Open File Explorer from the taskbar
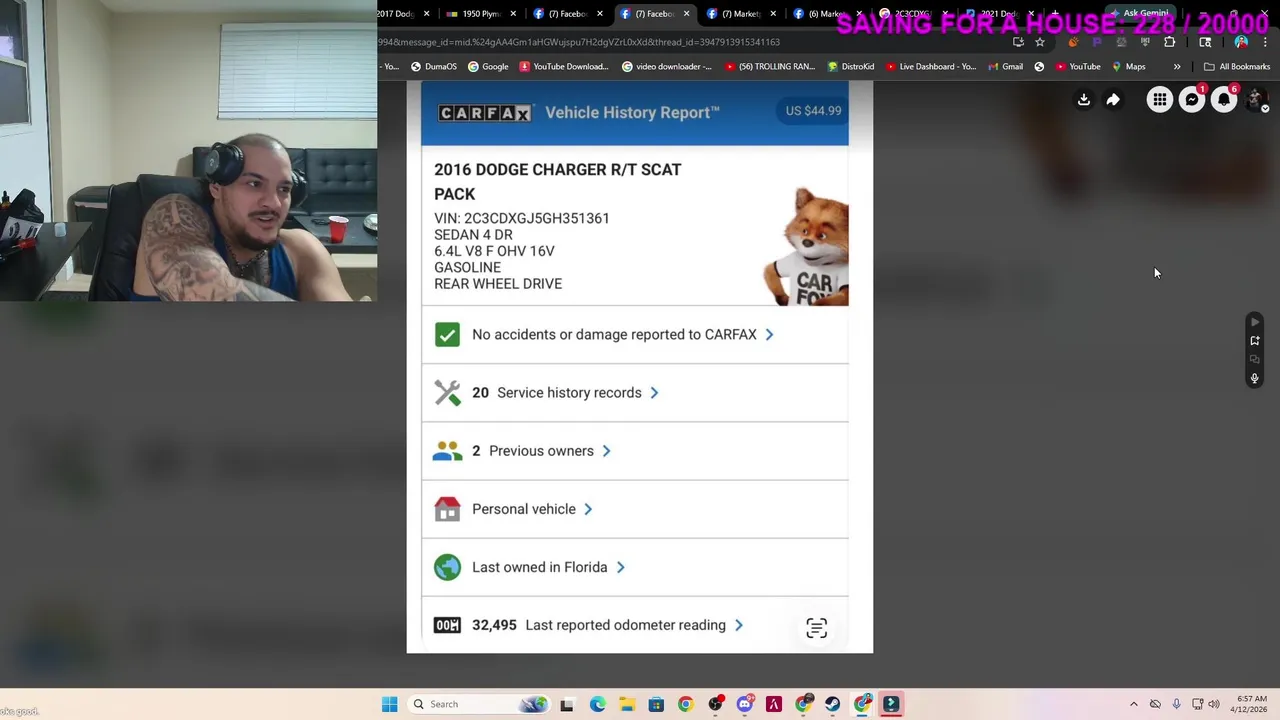This screenshot has height=720, width=1280. pos(626,704)
